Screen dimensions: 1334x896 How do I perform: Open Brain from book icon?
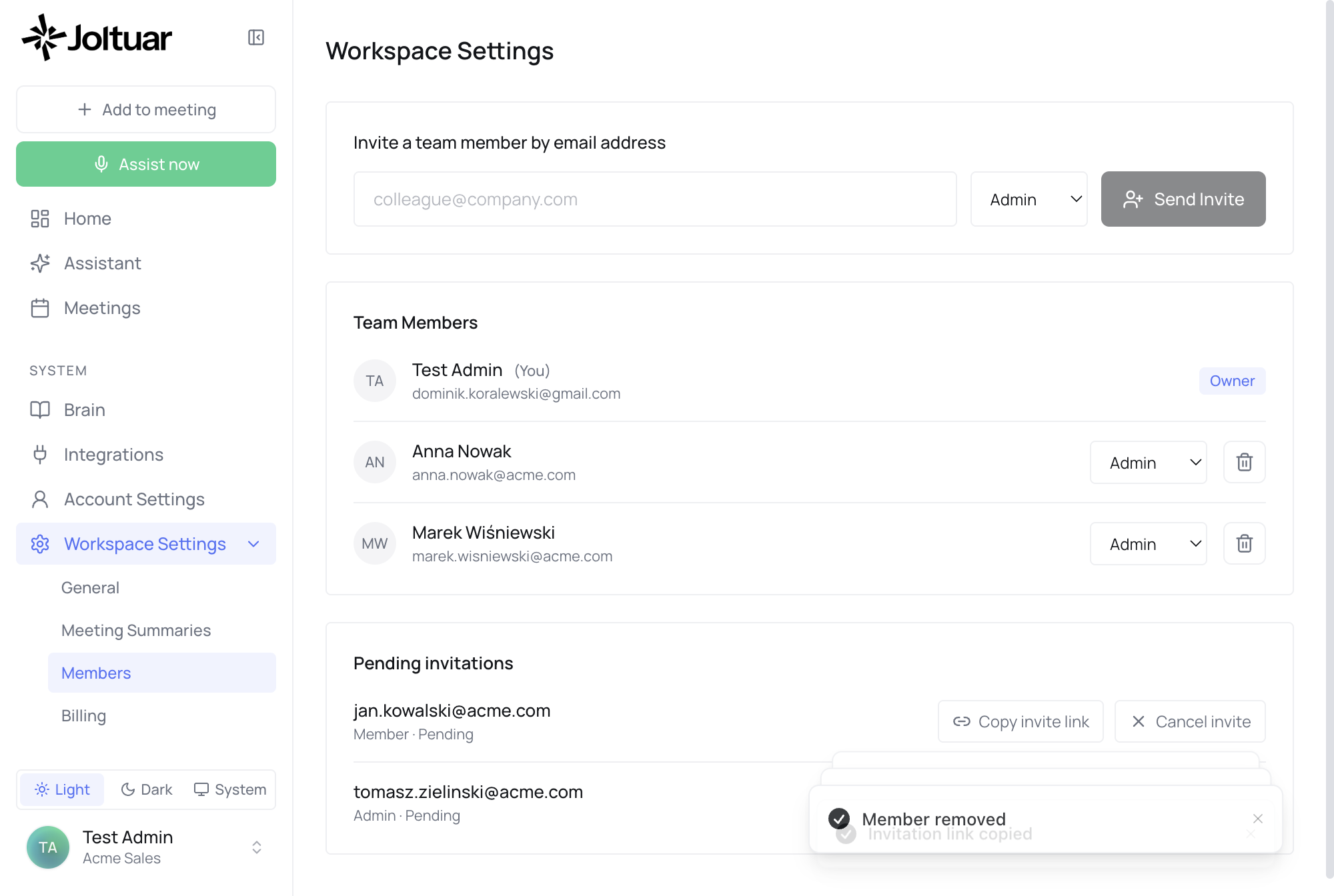pos(40,410)
